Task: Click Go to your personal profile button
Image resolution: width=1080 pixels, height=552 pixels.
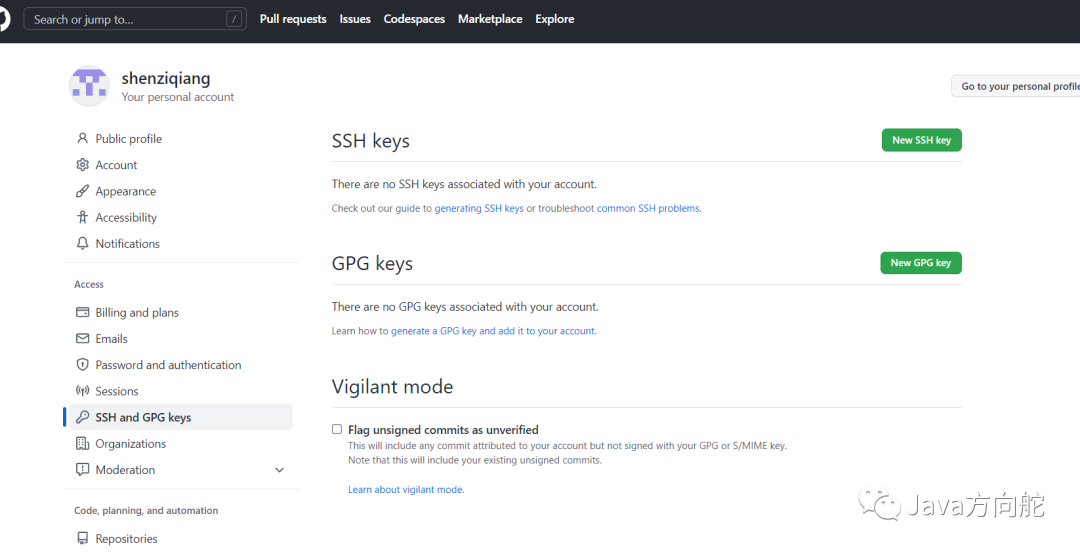Action: [x=1016, y=86]
